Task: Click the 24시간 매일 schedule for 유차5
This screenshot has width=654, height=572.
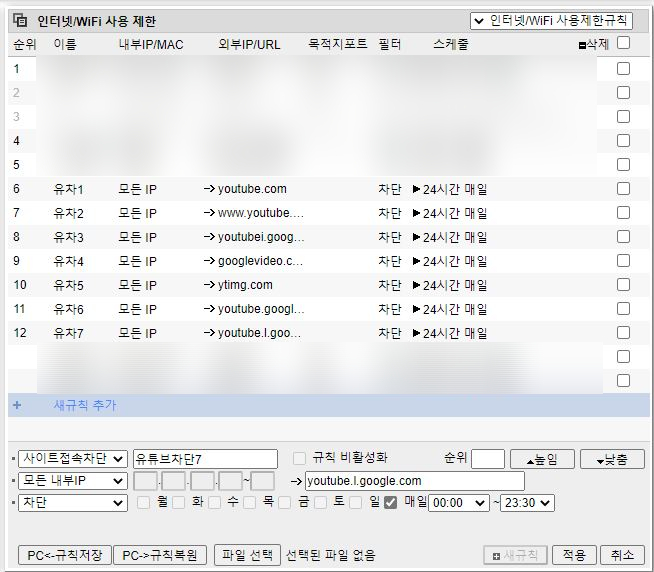Action: 455,285
